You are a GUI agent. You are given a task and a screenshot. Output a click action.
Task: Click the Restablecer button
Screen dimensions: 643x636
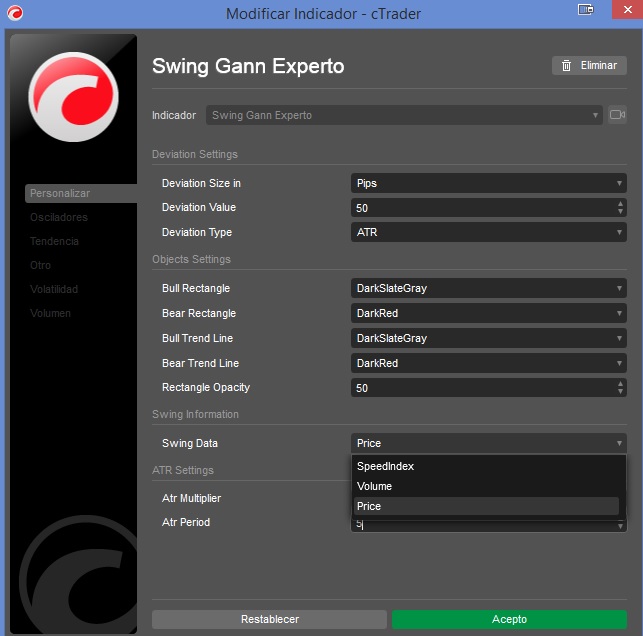tap(269, 619)
